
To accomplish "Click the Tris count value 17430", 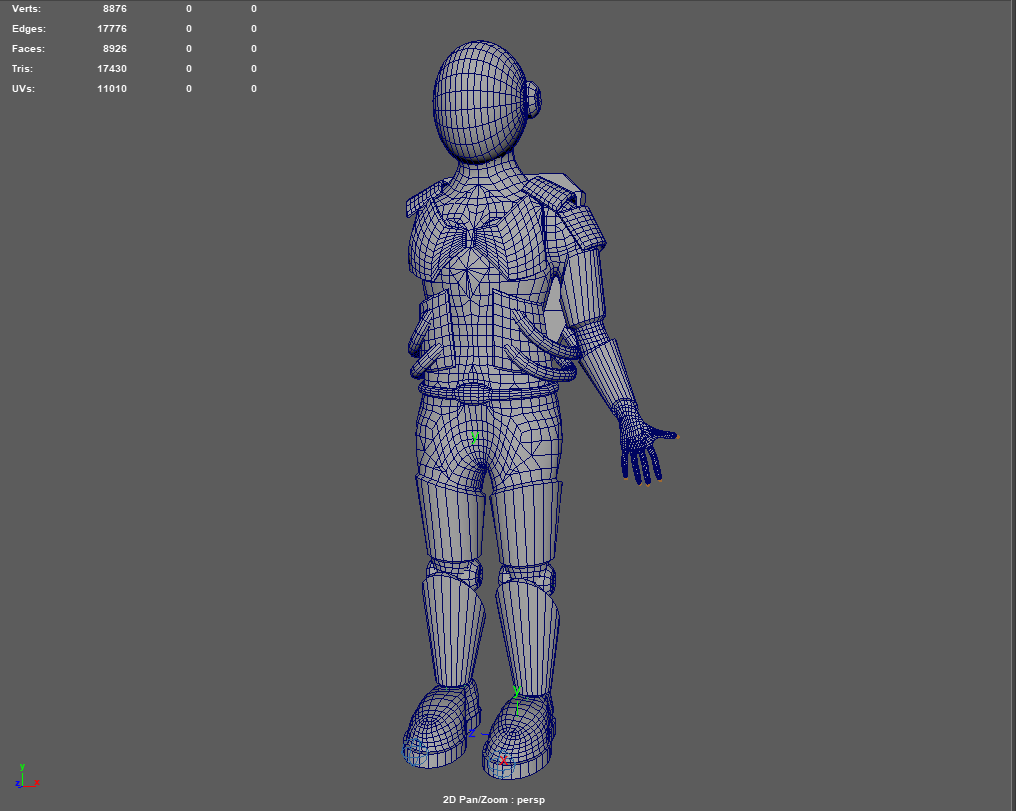I will click(x=111, y=69).
